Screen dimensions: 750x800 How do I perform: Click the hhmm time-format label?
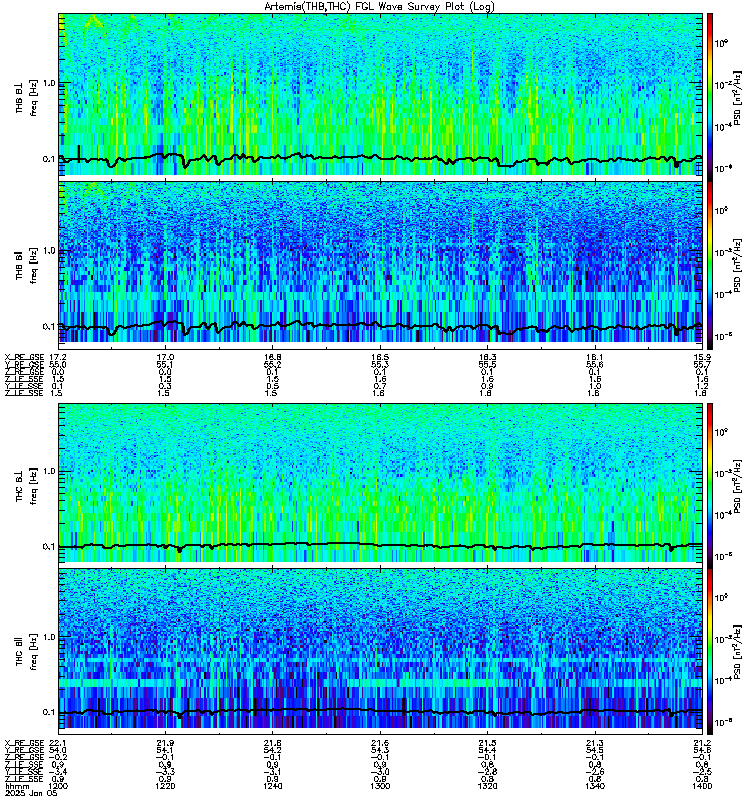tap(17, 786)
